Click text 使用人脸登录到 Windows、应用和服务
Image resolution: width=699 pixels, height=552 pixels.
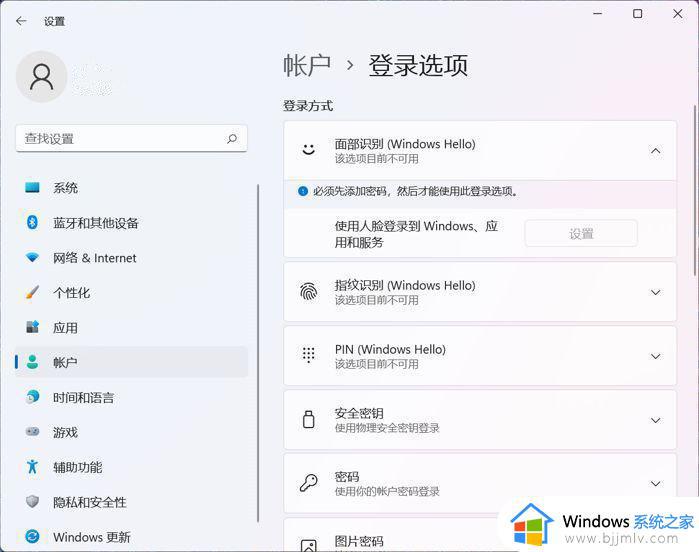pyautogui.click(x=416, y=234)
